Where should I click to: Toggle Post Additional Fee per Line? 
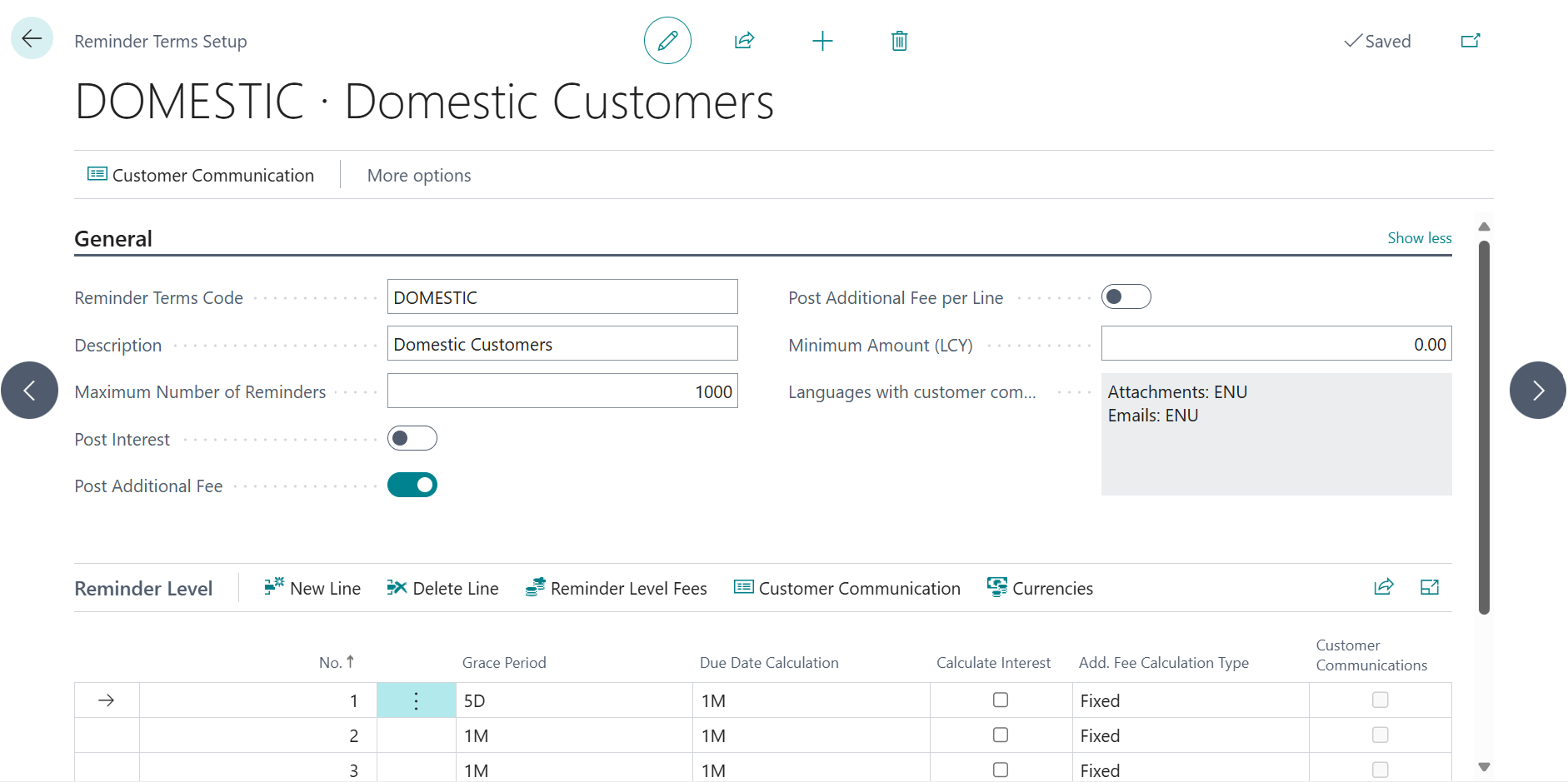click(1126, 296)
